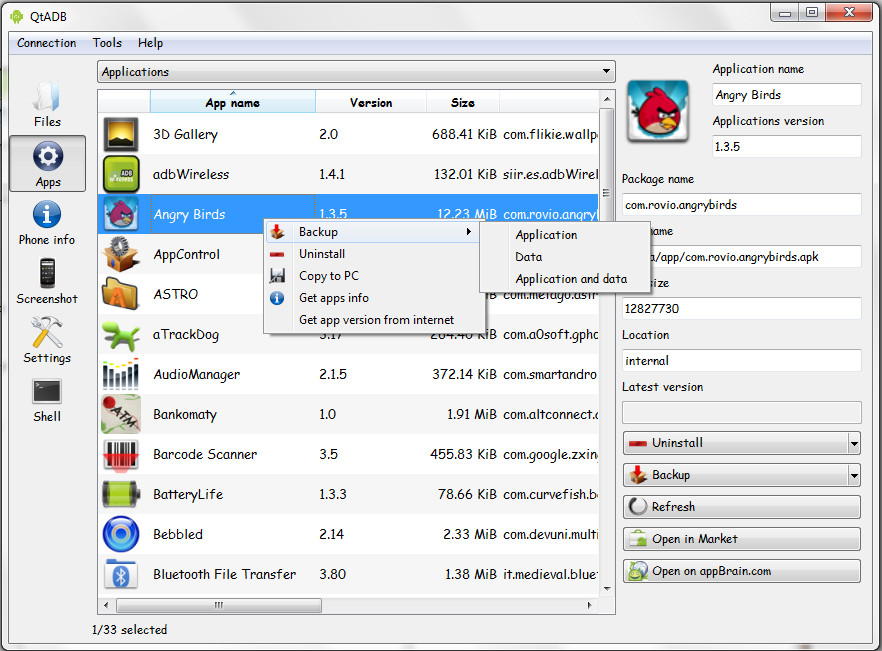Choose Uninstall from the context menu
The height and width of the screenshot is (651, 882).
pos(374,254)
